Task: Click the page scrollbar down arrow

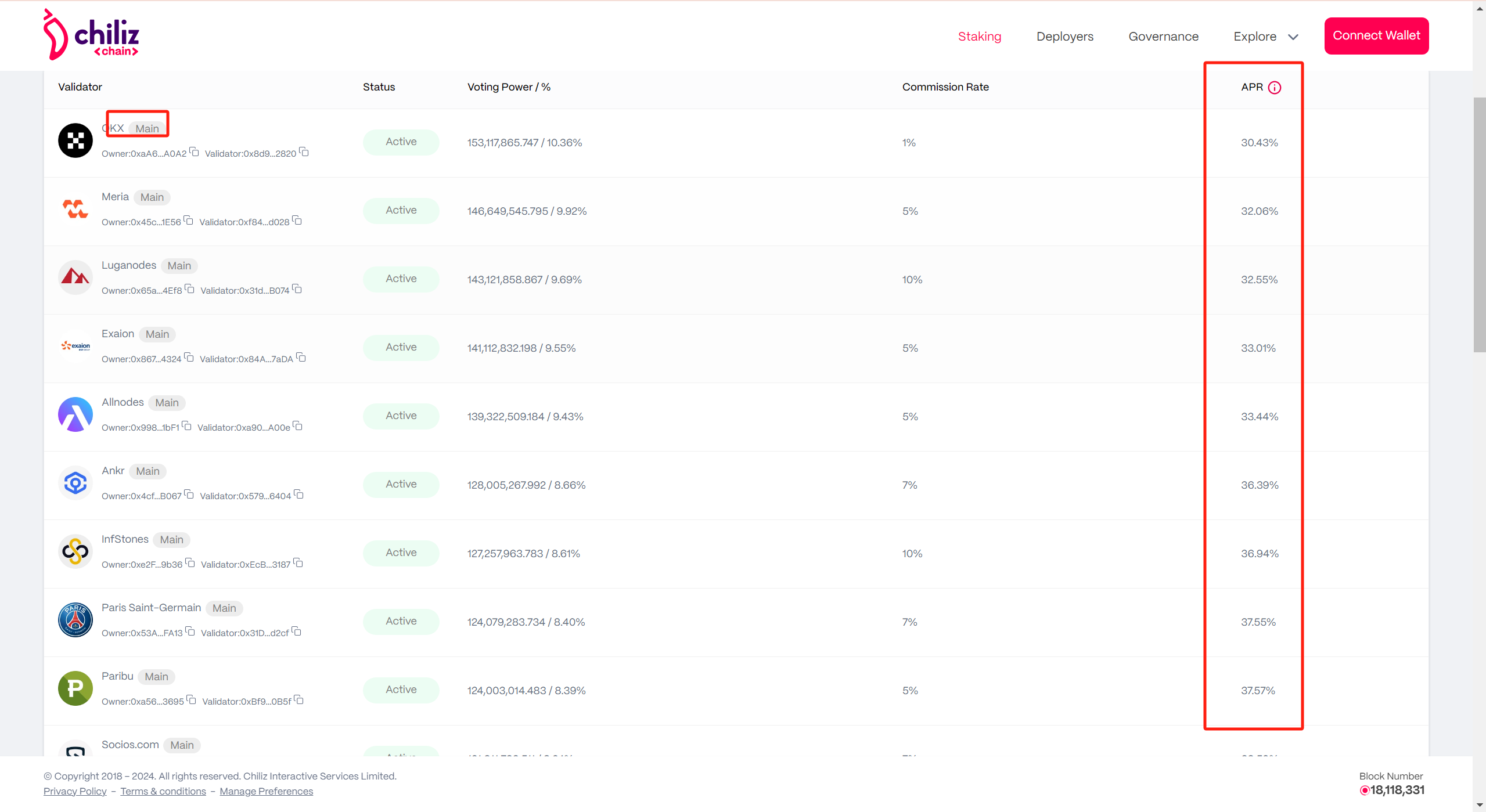Action: 1479,805
